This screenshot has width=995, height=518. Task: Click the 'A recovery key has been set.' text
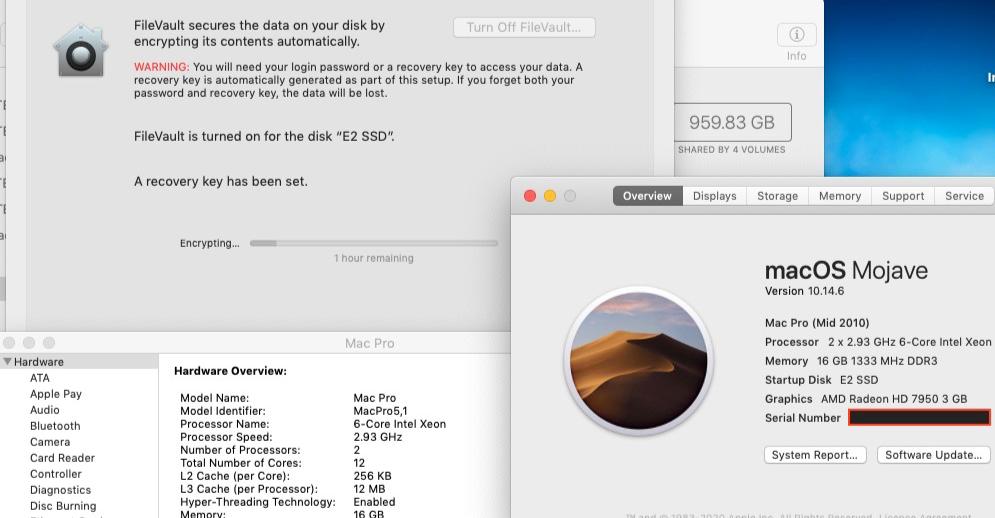pos(221,182)
